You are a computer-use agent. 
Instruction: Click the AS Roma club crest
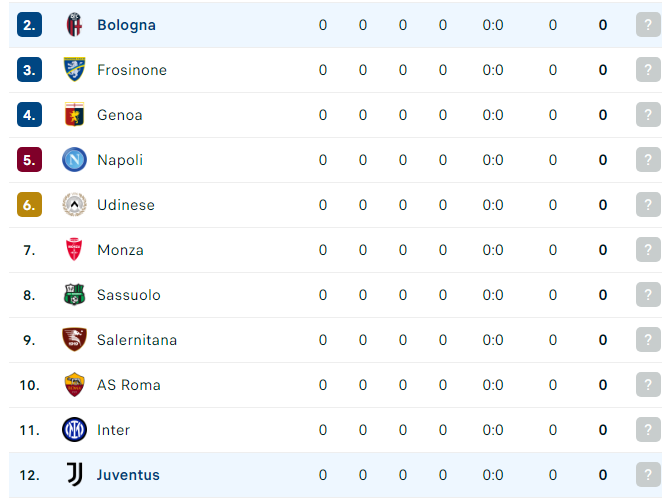74,385
